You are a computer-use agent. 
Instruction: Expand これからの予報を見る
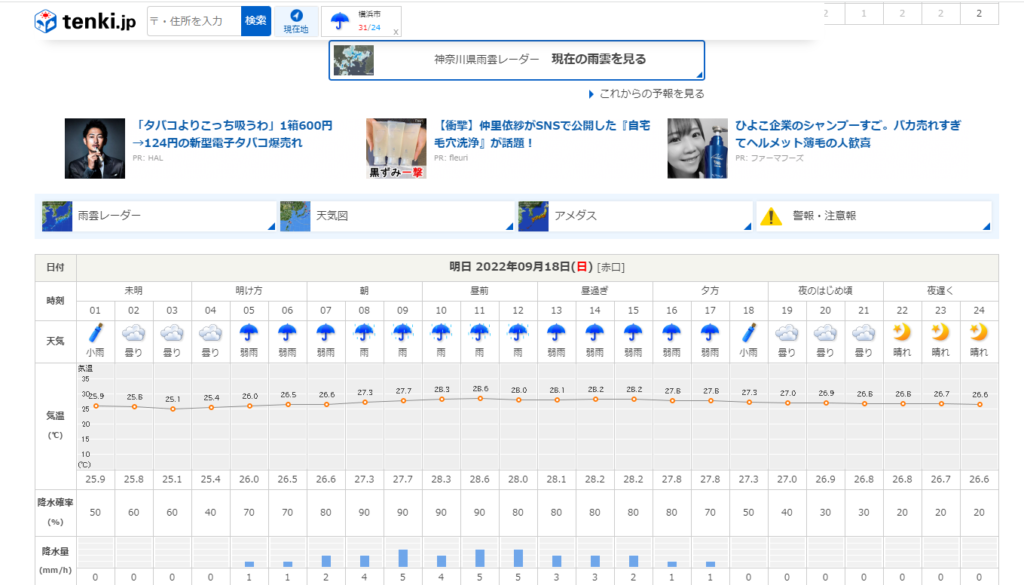pos(650,94)
